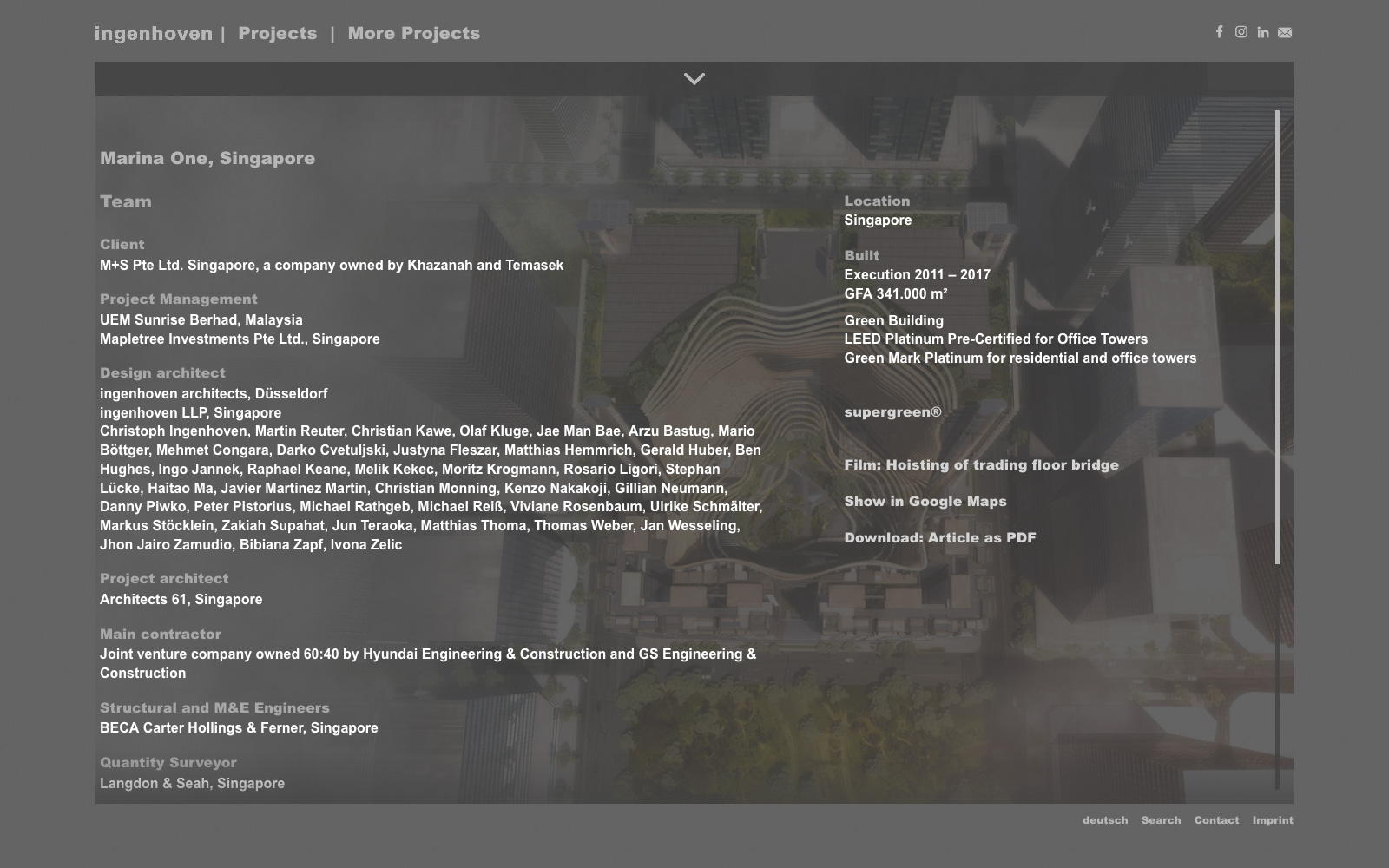Open the Instagram icon in header
Viewport: 1389px width, 868px height.
(x=1241, y=32)
